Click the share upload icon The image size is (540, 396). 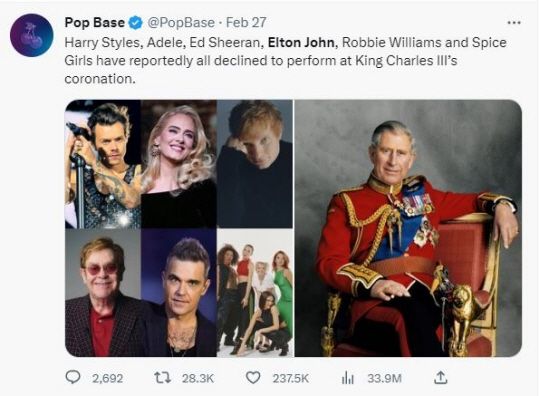coord(440,377)
